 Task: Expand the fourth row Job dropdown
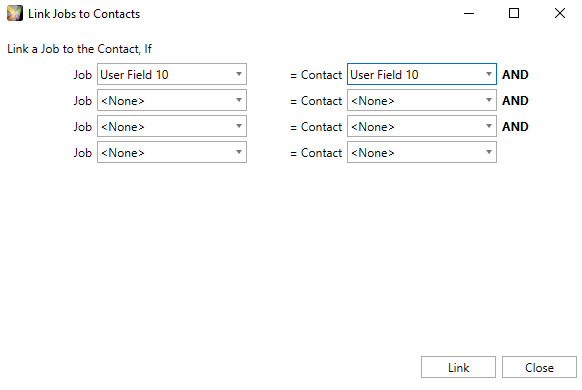point(172,152)
